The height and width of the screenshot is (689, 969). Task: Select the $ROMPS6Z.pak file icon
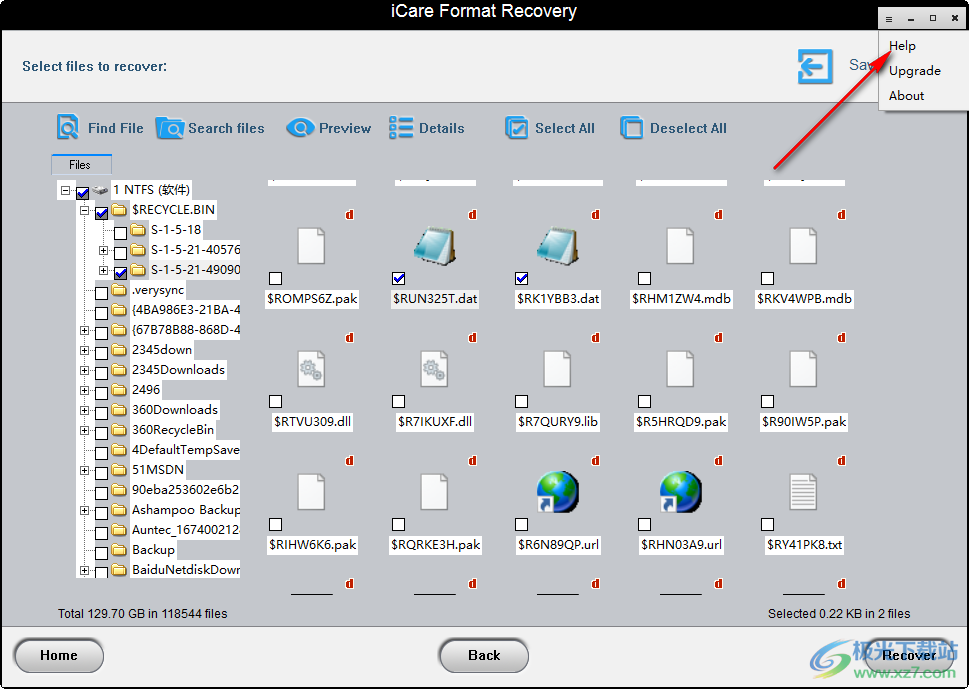[x=311, y=246]
